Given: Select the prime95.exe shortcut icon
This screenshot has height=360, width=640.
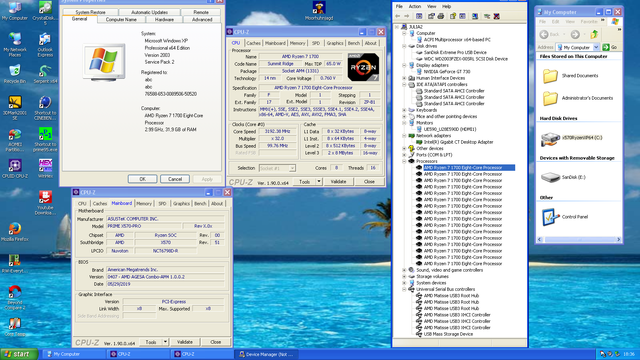Looking at the screenshot, I should click(45, 140).
